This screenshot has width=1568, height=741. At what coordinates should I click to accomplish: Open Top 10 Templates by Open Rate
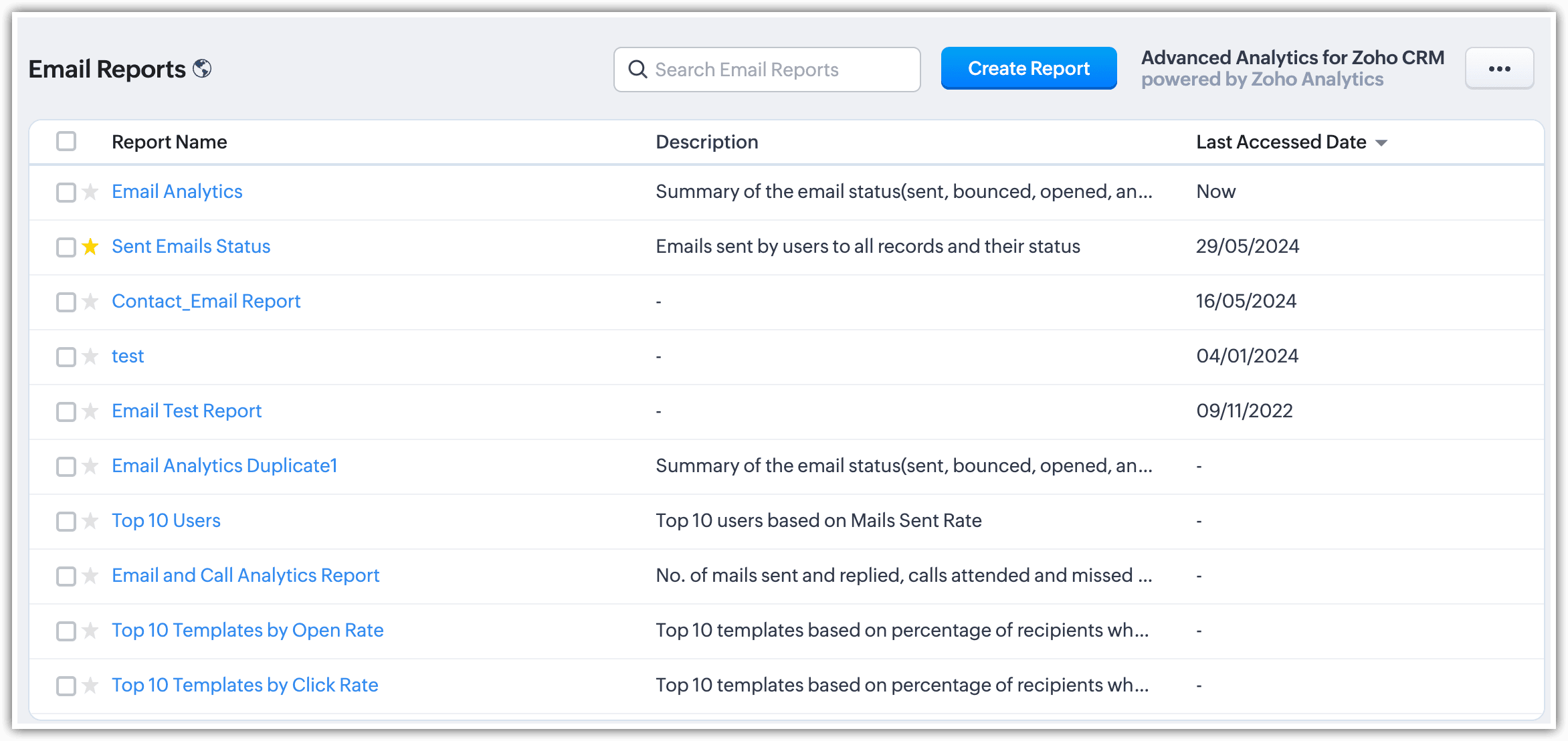248,631
